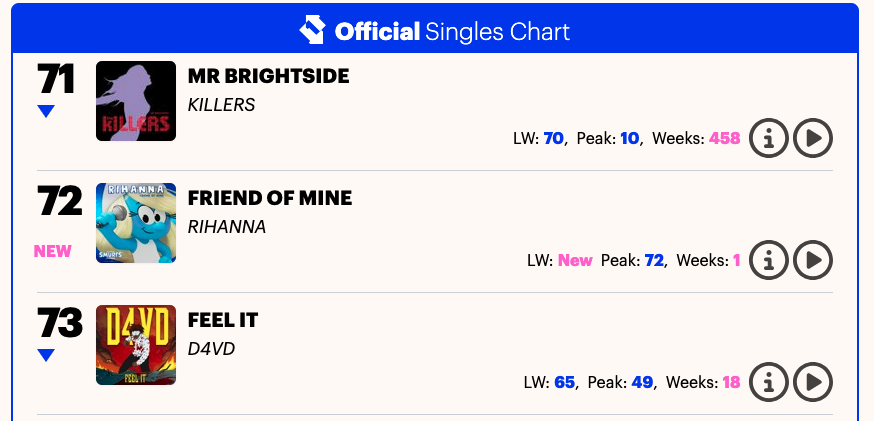Viewport: 874px width, 421px height.
Task: Play the Feel It preview
Action: (x=813, y=382)
